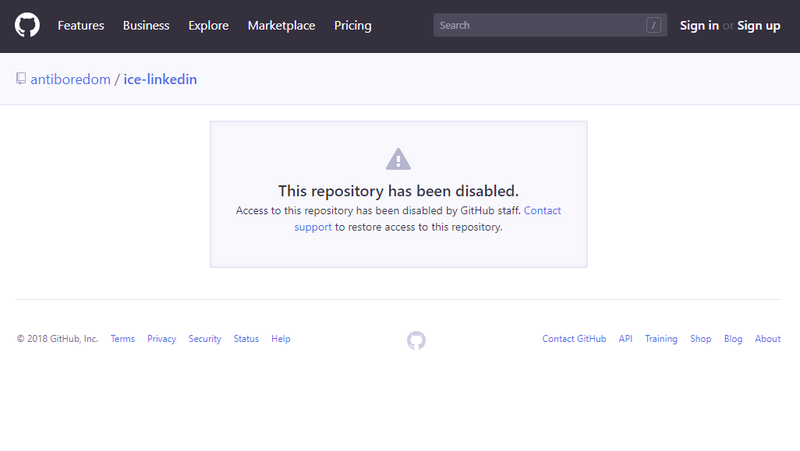Click the 'This repository has been disabled.' heading
This screenshot has height=451, width=800.
pyautogui.click(x=398, y=191)
